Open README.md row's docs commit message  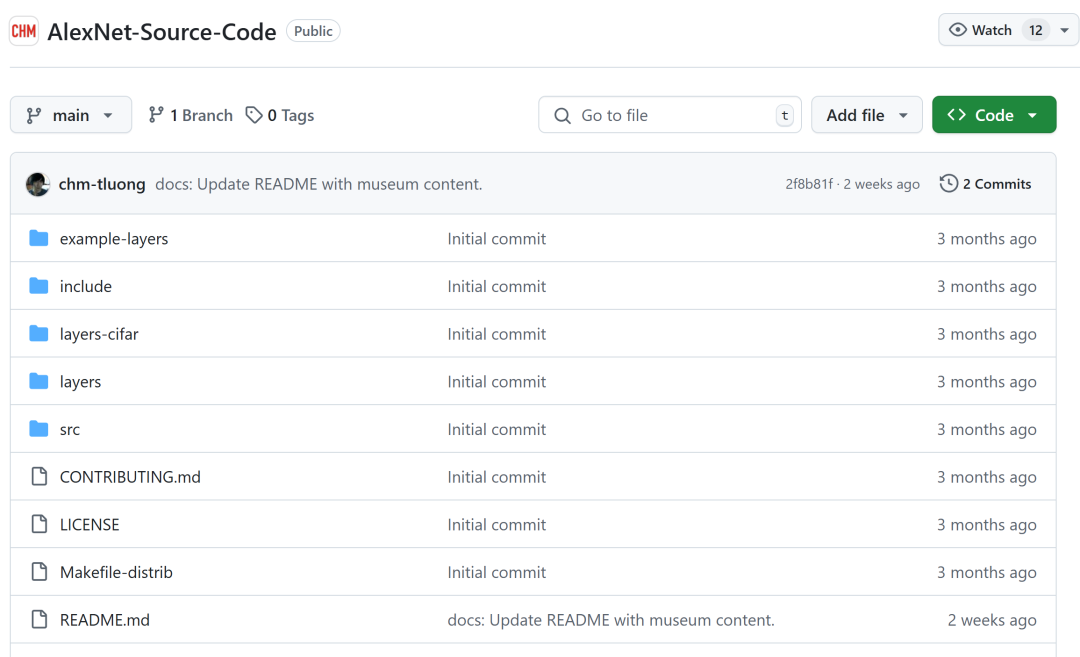(611, 620)
